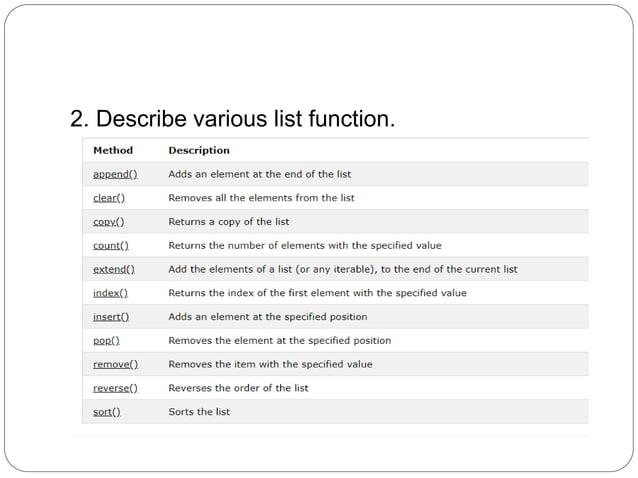638x478 pixels.
Task: Open the reverse() method link
Action: [x=115, y=388]
